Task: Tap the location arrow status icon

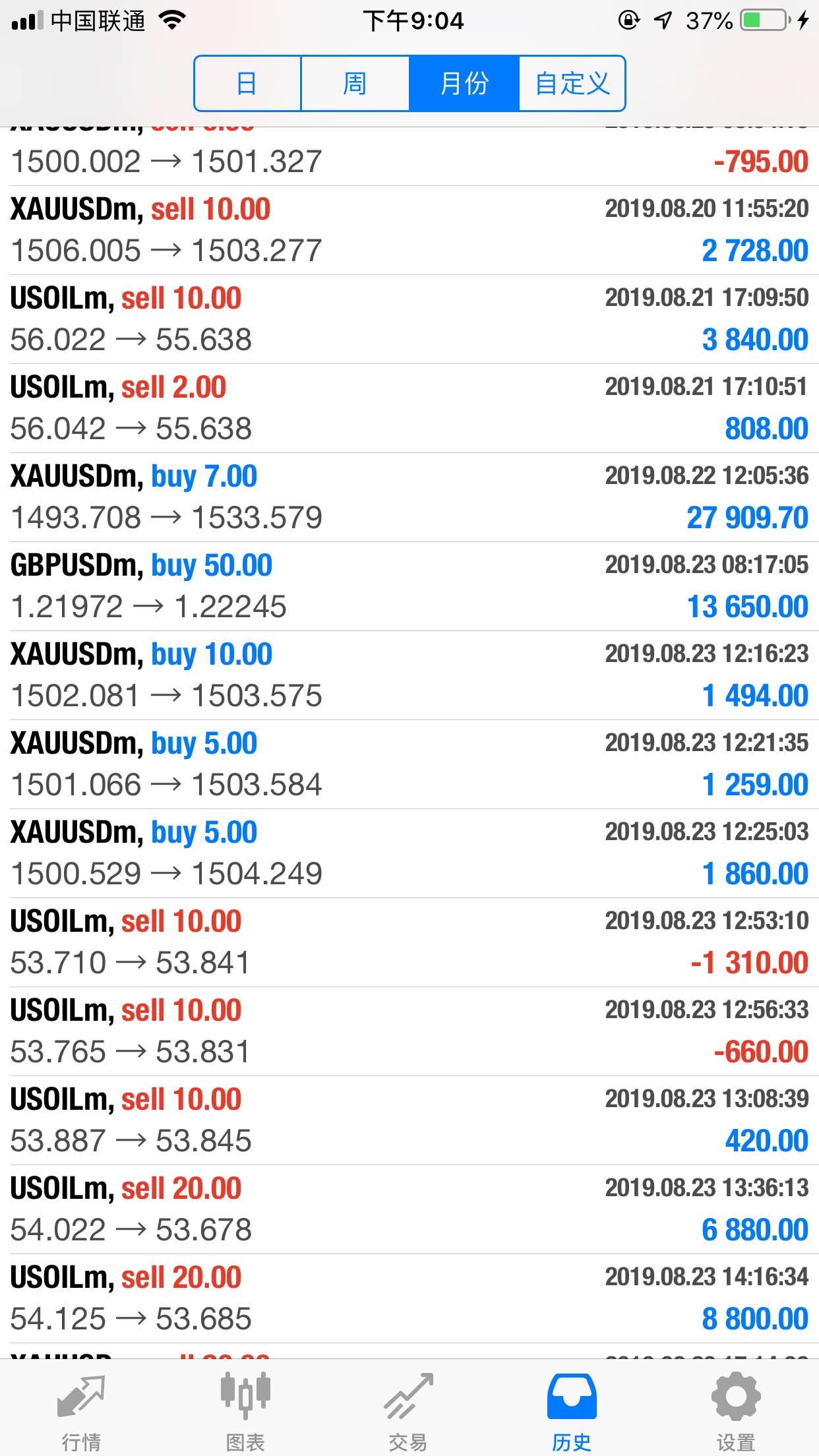Action: pyautogui.click(x=663, y=21)
